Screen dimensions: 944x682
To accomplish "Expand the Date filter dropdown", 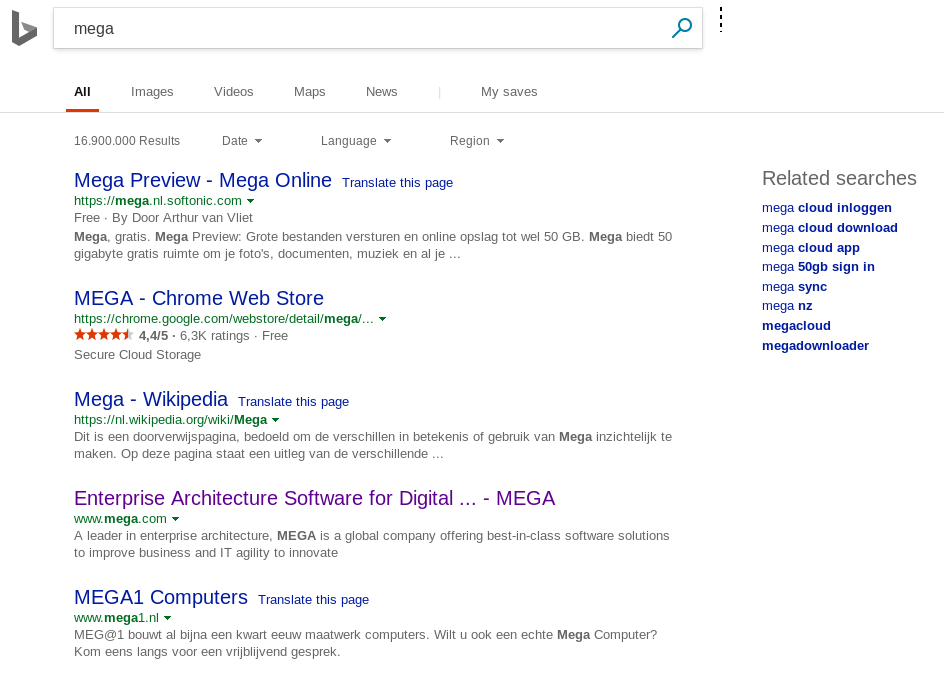I will pos(242,141).
